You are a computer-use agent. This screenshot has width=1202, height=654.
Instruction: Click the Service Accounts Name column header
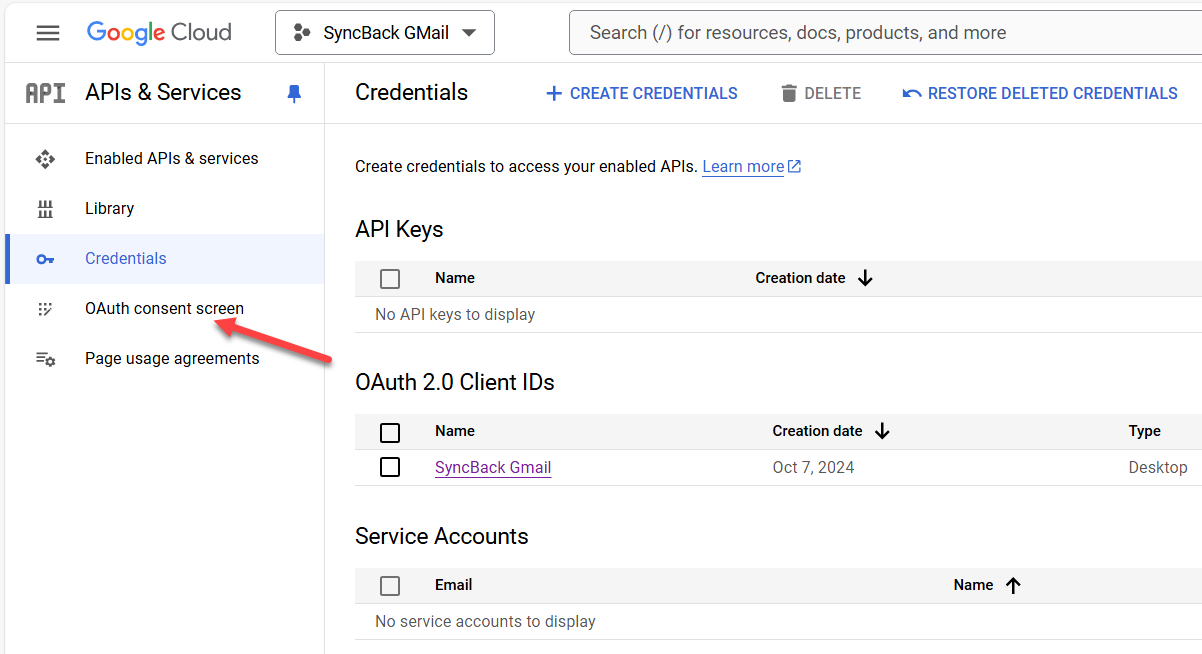tap(974, 585)
